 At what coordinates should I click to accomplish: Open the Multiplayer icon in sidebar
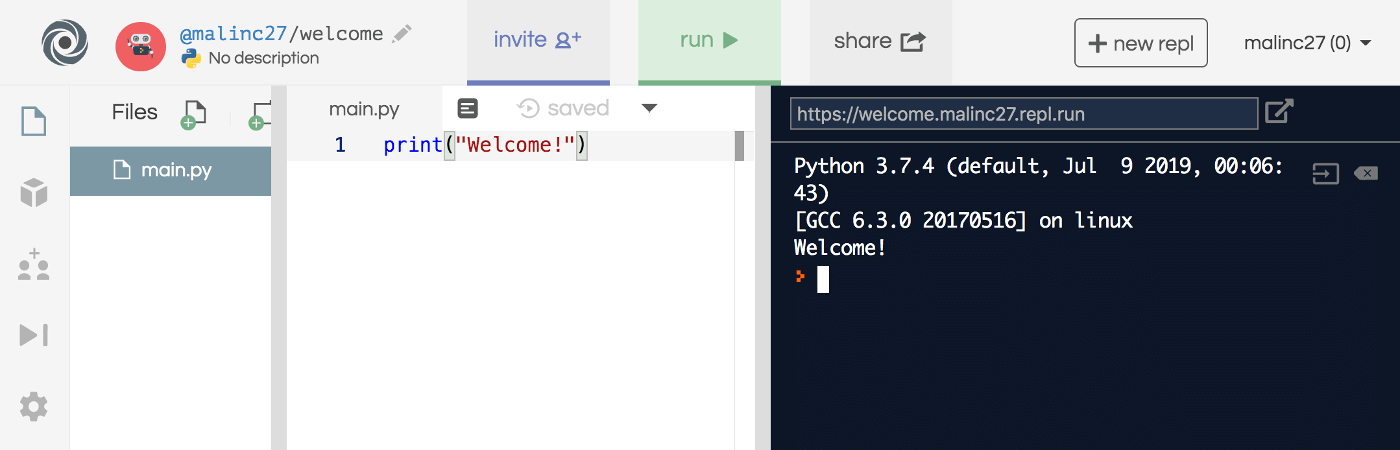click(x=34, y=265)
